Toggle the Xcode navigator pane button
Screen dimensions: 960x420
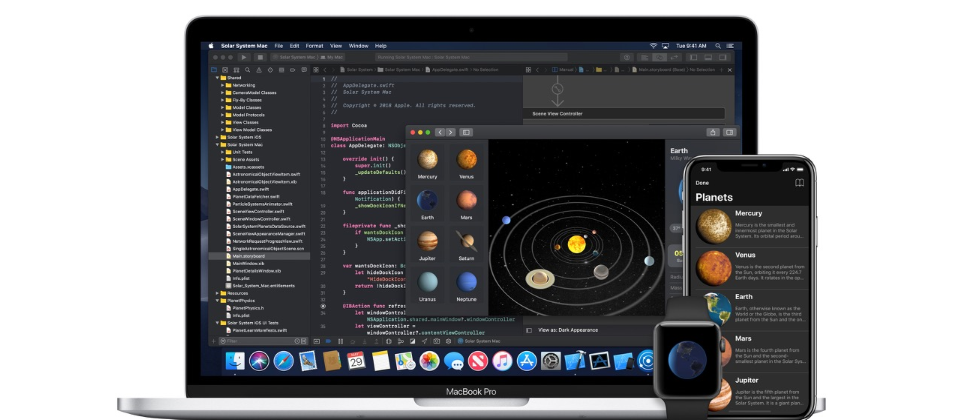click(x=694, y=57)
